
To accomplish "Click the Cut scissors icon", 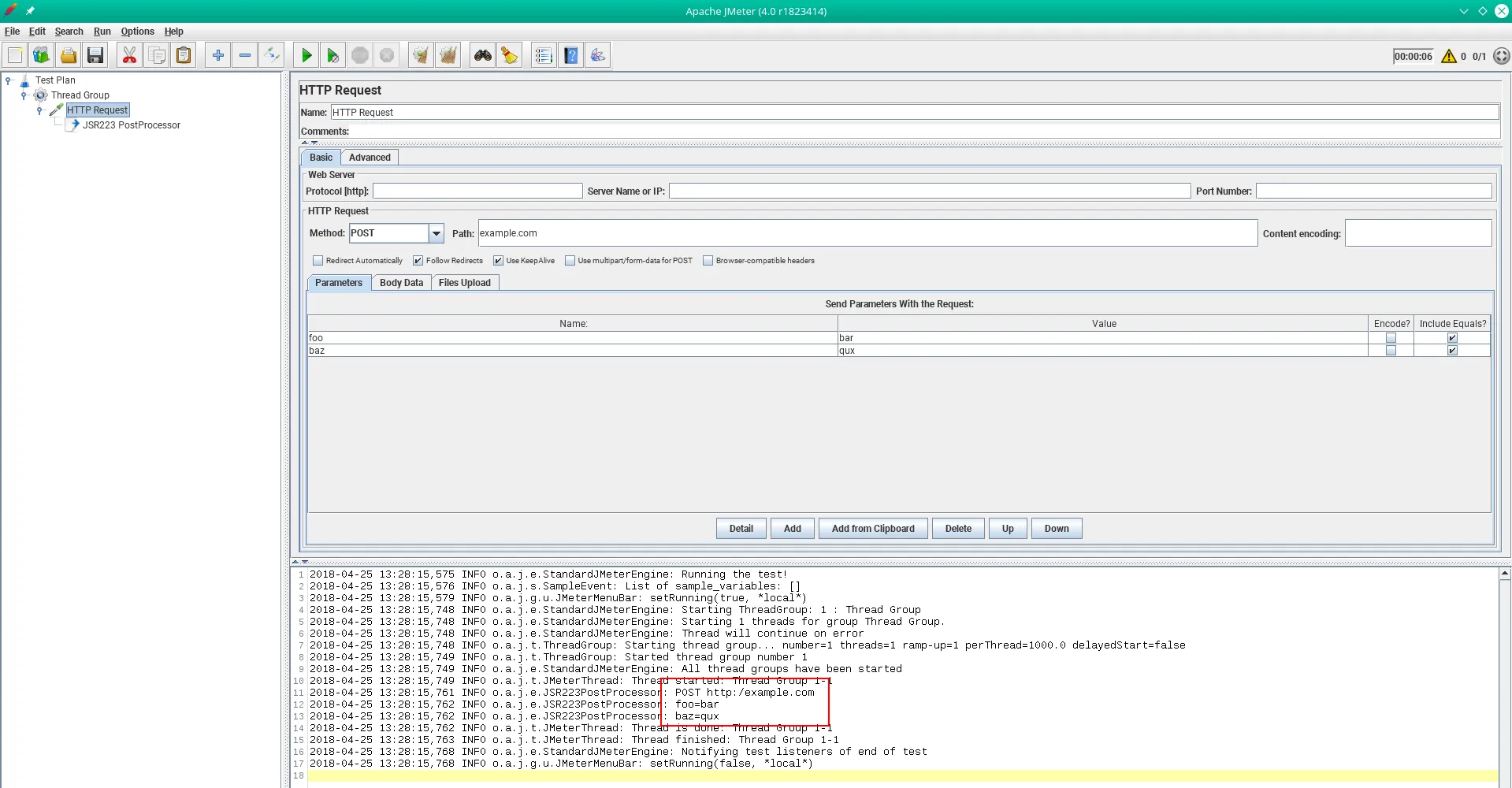I will point(130,55).
